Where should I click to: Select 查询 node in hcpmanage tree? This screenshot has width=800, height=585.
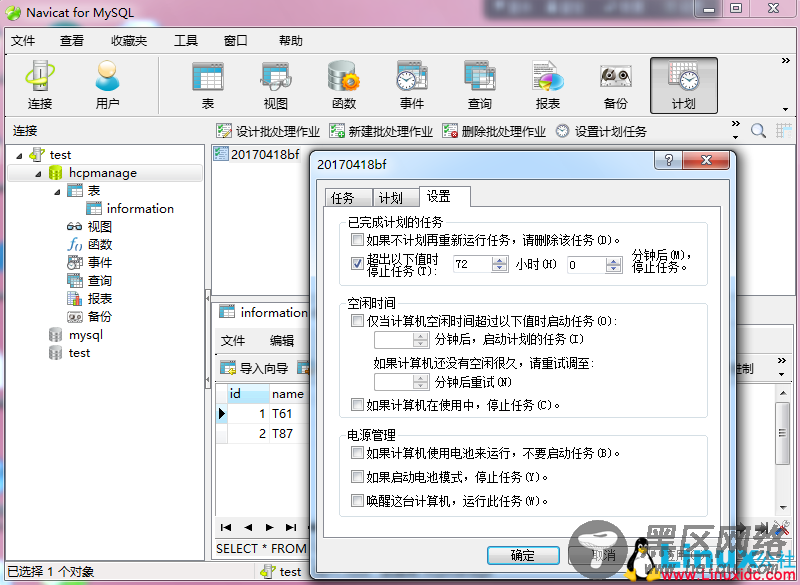(x=89, y=281)
